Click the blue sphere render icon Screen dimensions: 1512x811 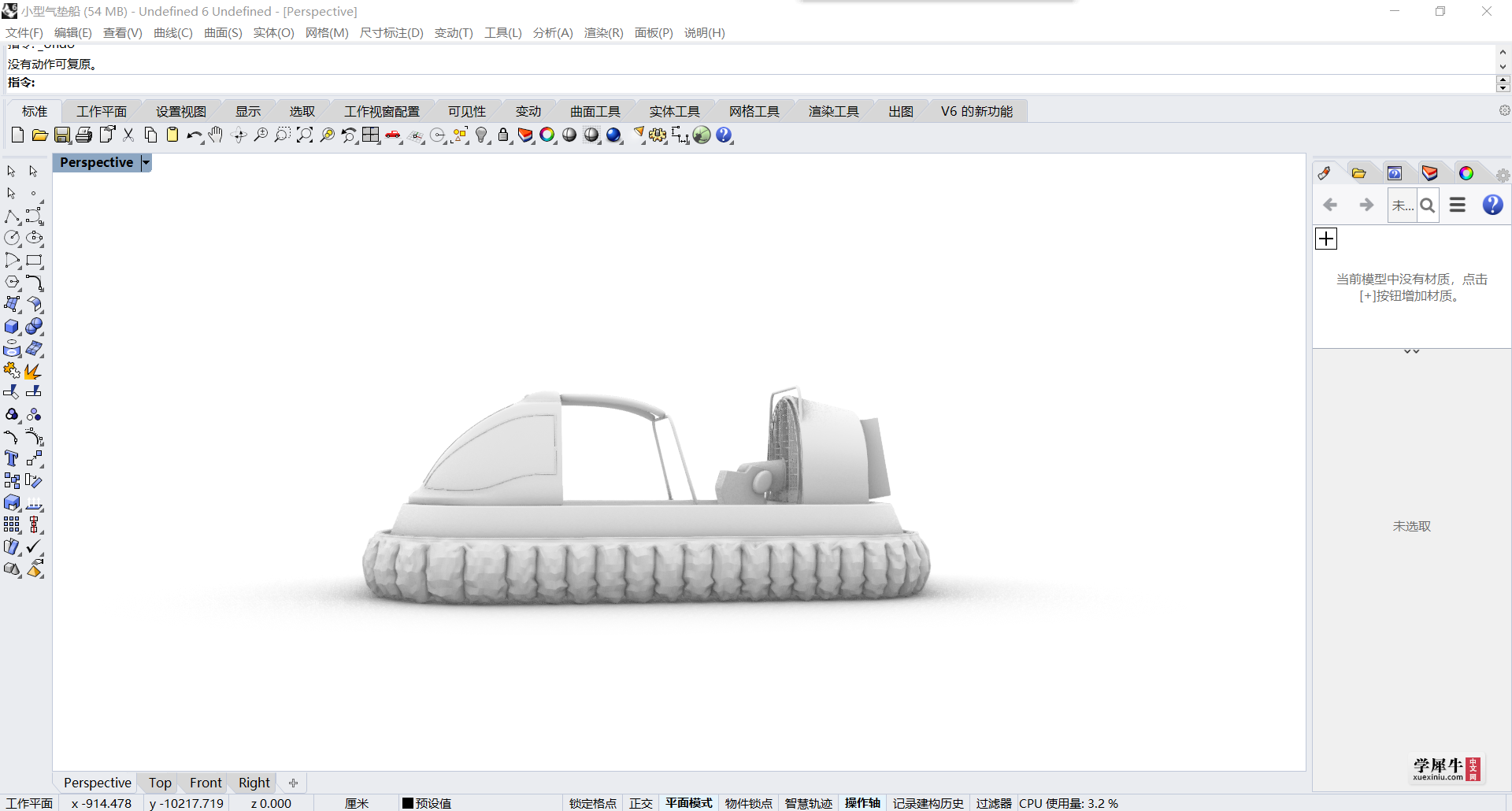tap(614, 135)
